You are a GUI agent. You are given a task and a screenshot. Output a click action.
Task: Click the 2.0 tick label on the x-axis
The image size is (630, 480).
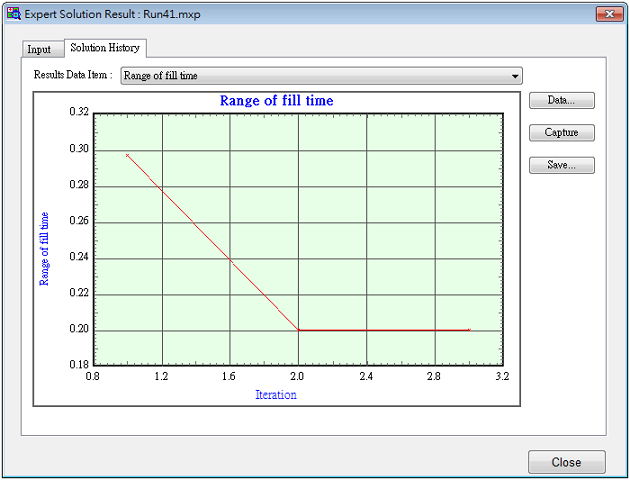click(x=298, y=378)
